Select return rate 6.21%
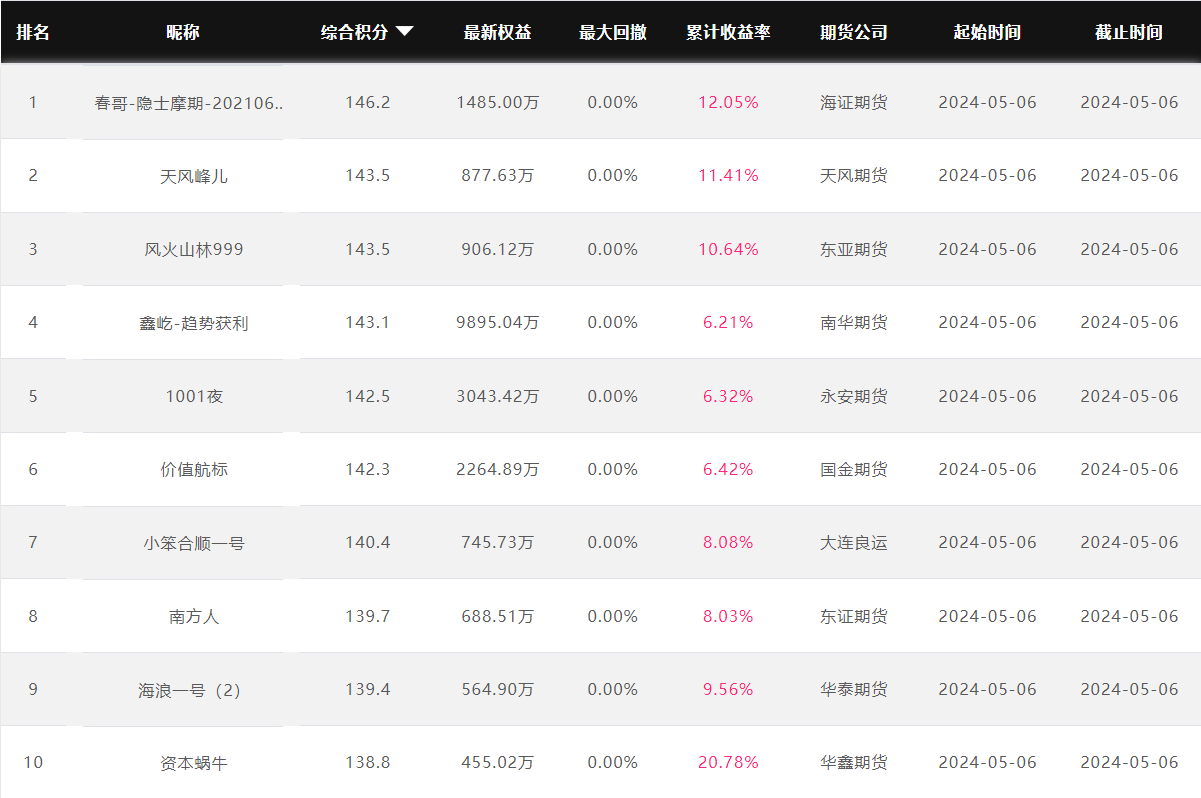This screenshot has height=798, width=1201. (x=728, y=322)
